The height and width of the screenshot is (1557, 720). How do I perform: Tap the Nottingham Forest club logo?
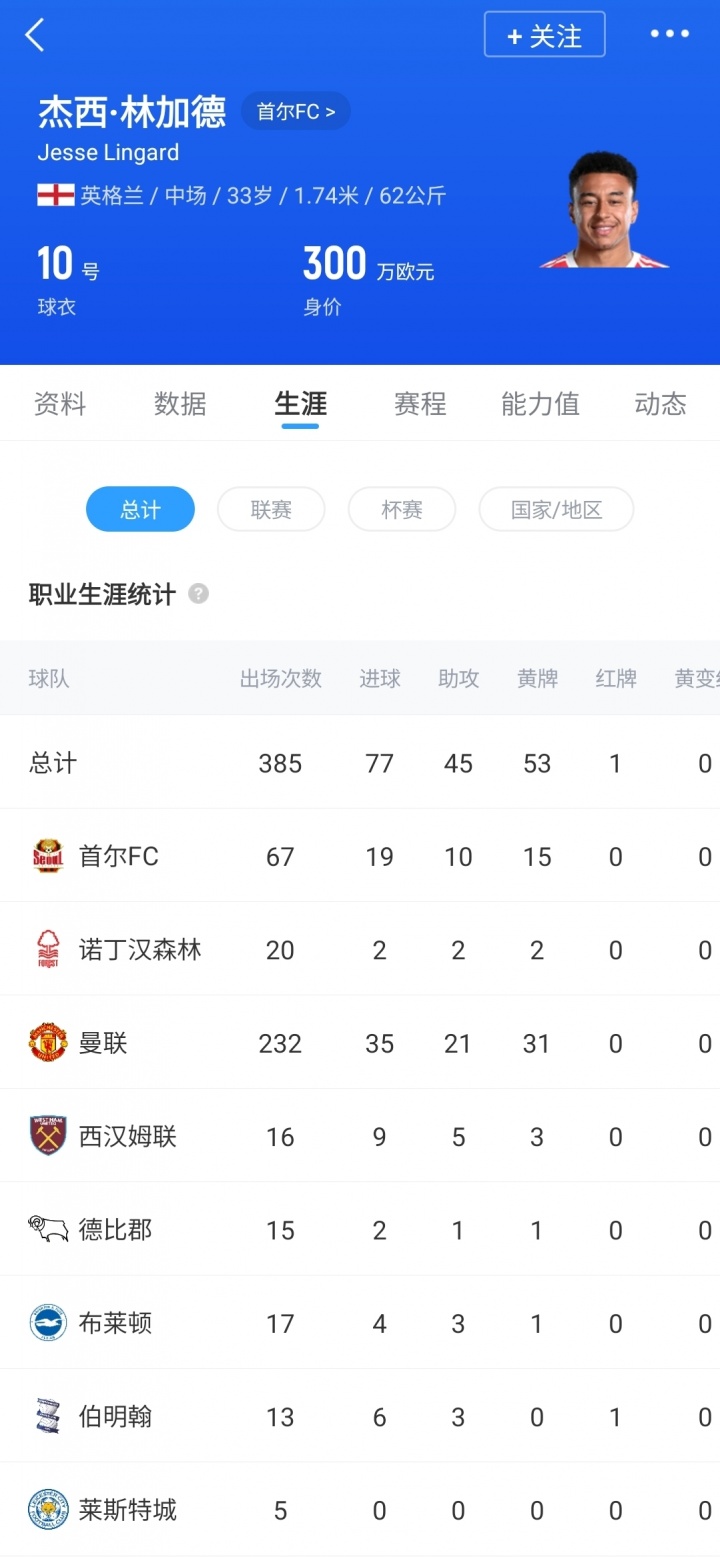pyautogui.click(x=48, y=950)
